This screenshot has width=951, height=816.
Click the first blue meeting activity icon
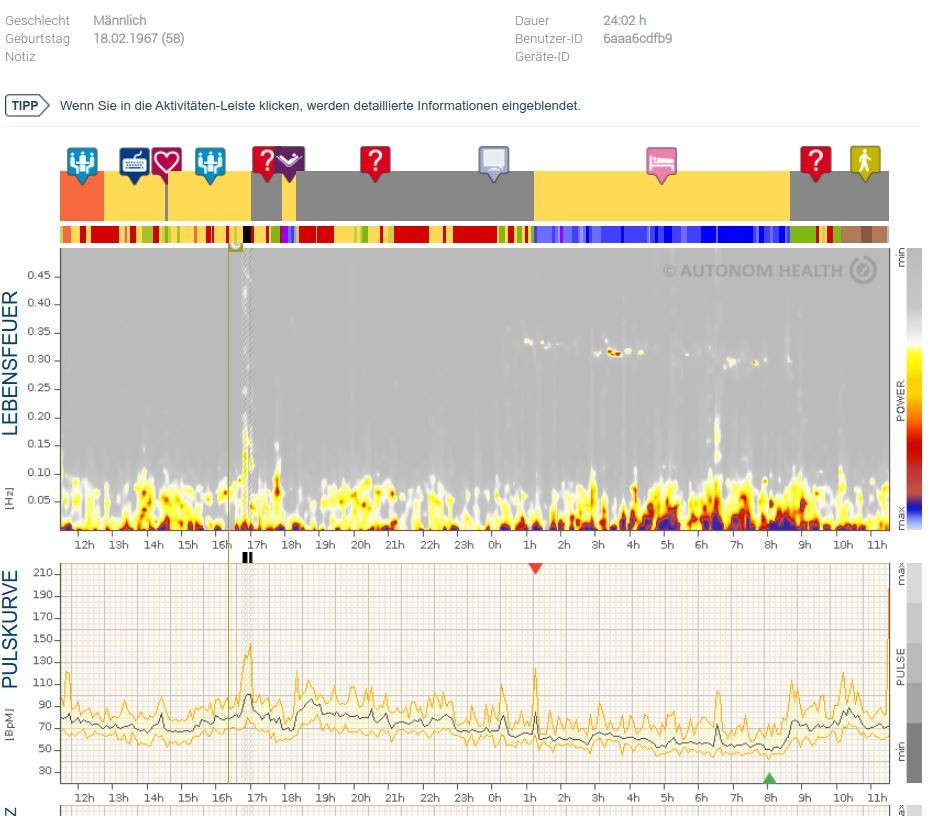tap(82, 161)
